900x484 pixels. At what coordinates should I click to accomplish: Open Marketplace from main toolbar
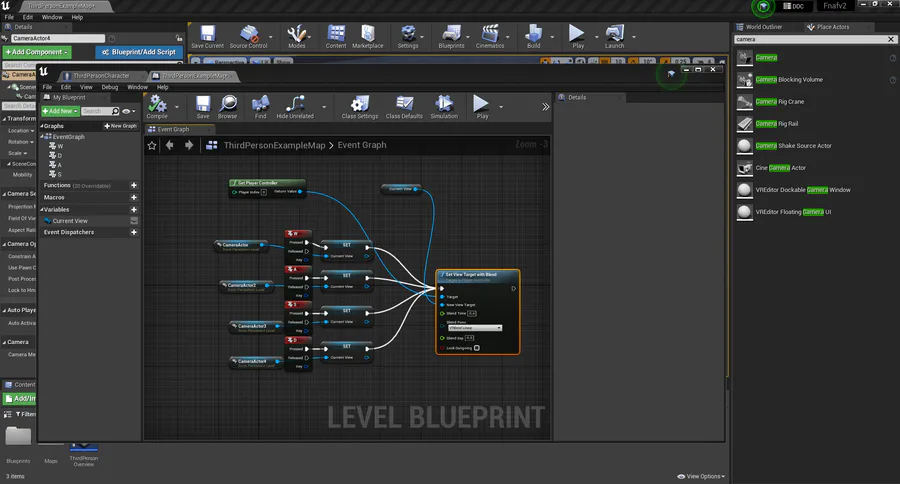tap(367, 37)
